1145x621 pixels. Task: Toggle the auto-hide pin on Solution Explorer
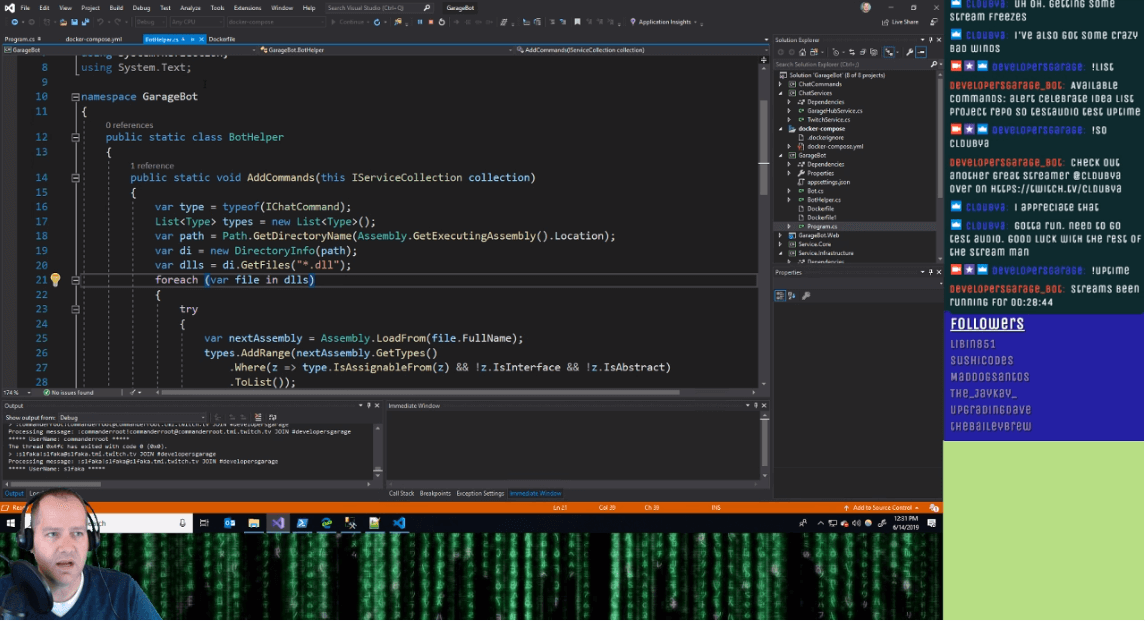pyautogui.click(x=930, y=39)
